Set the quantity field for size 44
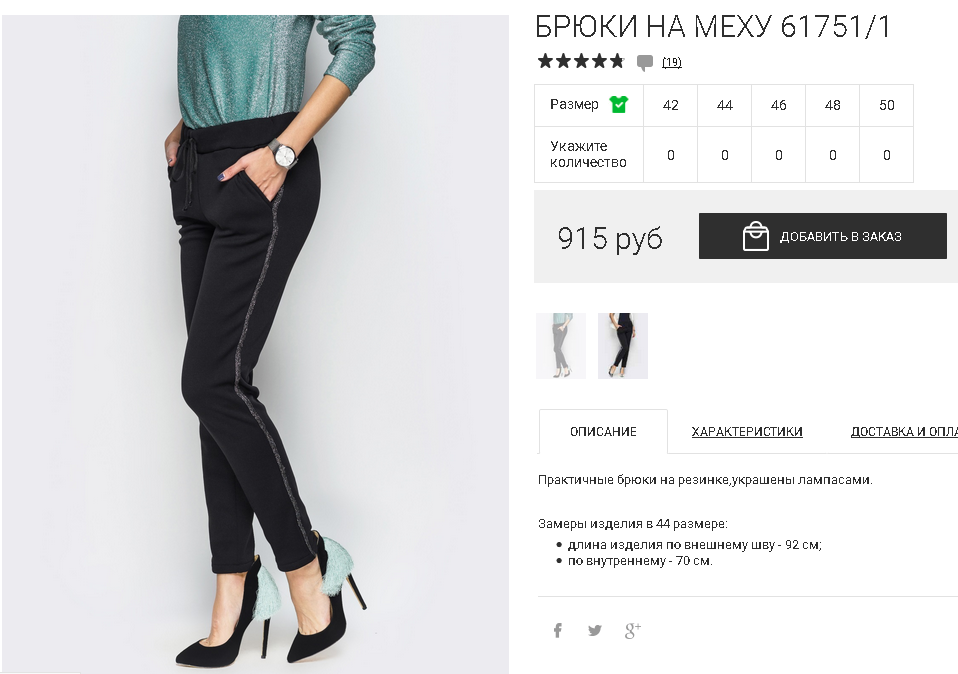The width and height of the screenshot is (958, 674). (x=725, y=155)
